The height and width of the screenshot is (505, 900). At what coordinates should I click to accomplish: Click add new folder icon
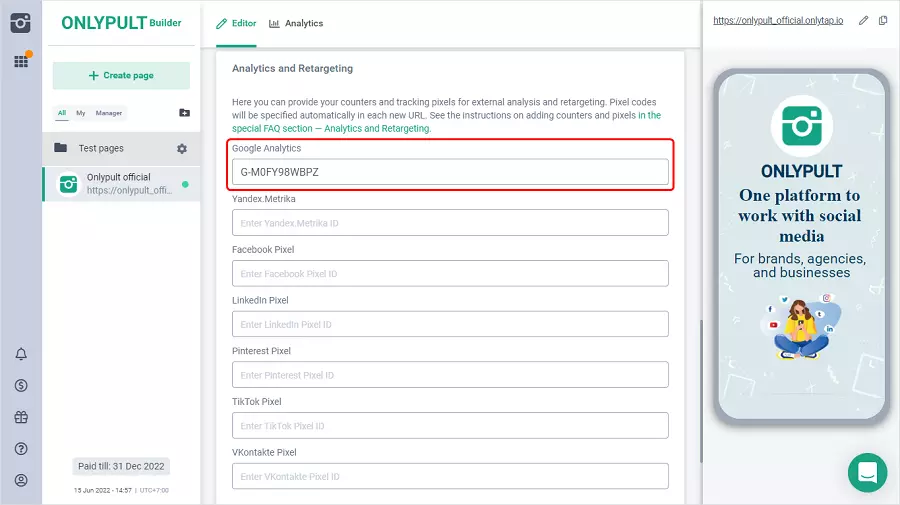click(184, 113)
